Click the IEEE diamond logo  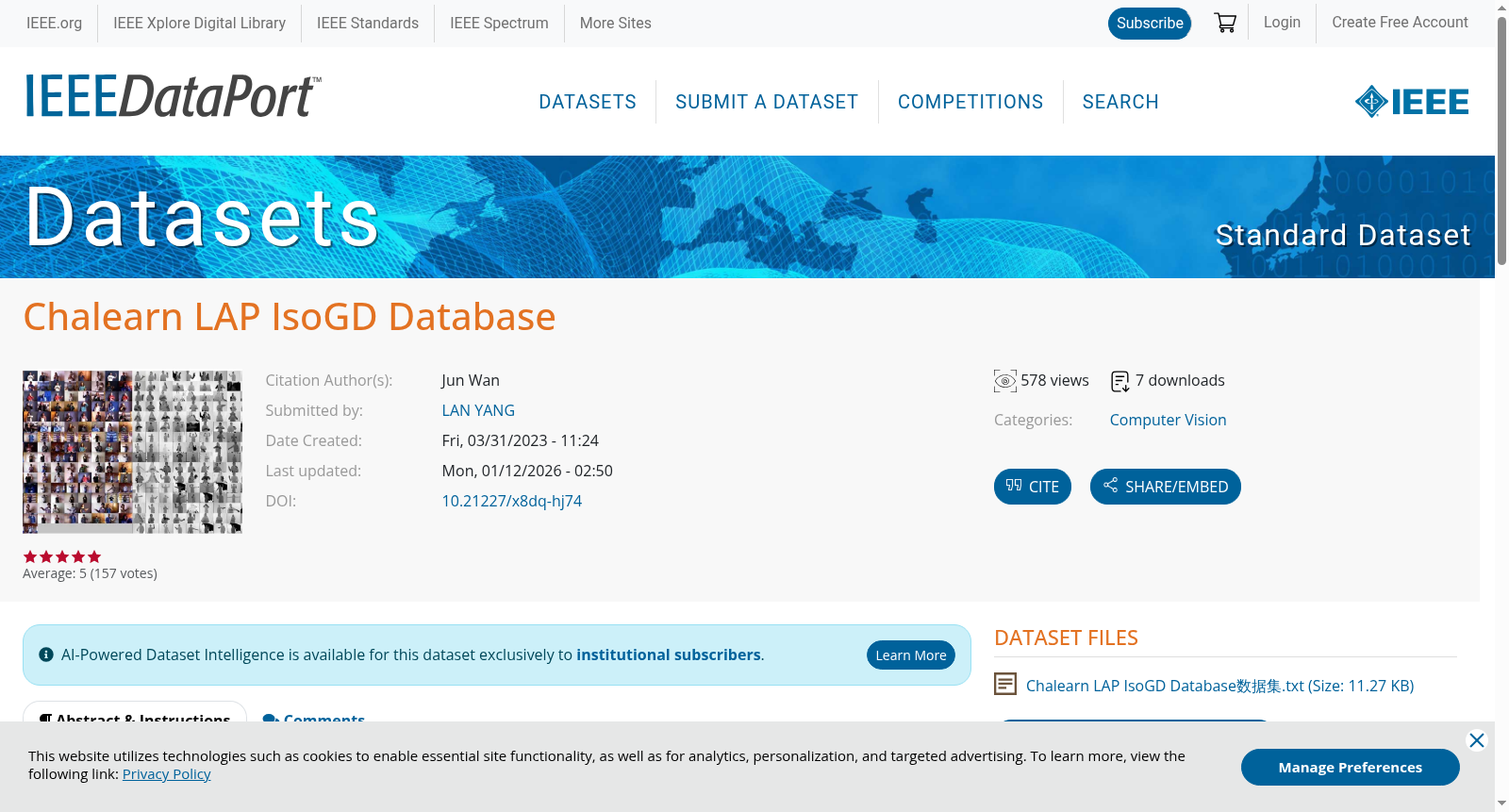[x=1411, y=102]
